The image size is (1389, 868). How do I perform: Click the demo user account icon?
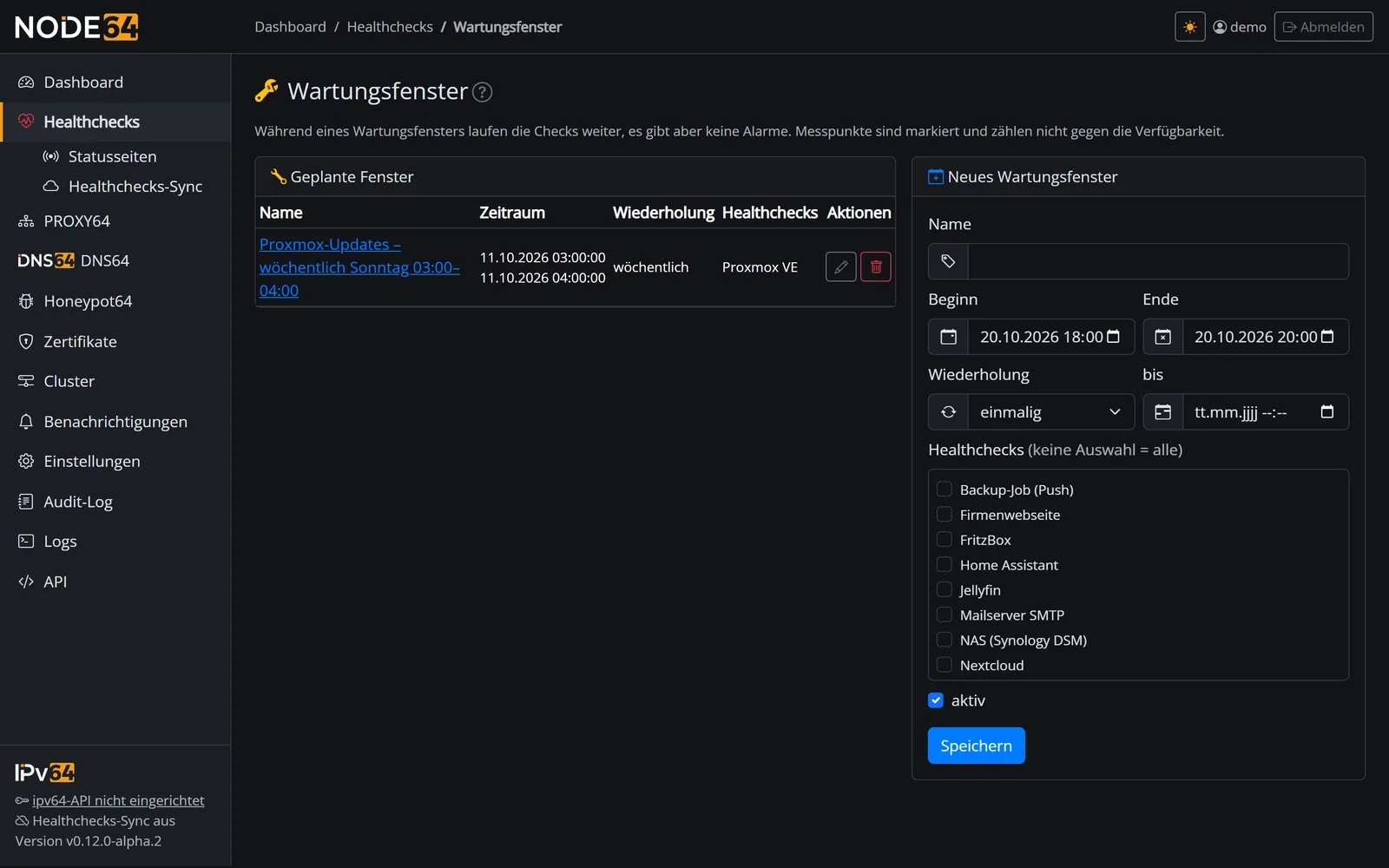tap(1220, 27)
